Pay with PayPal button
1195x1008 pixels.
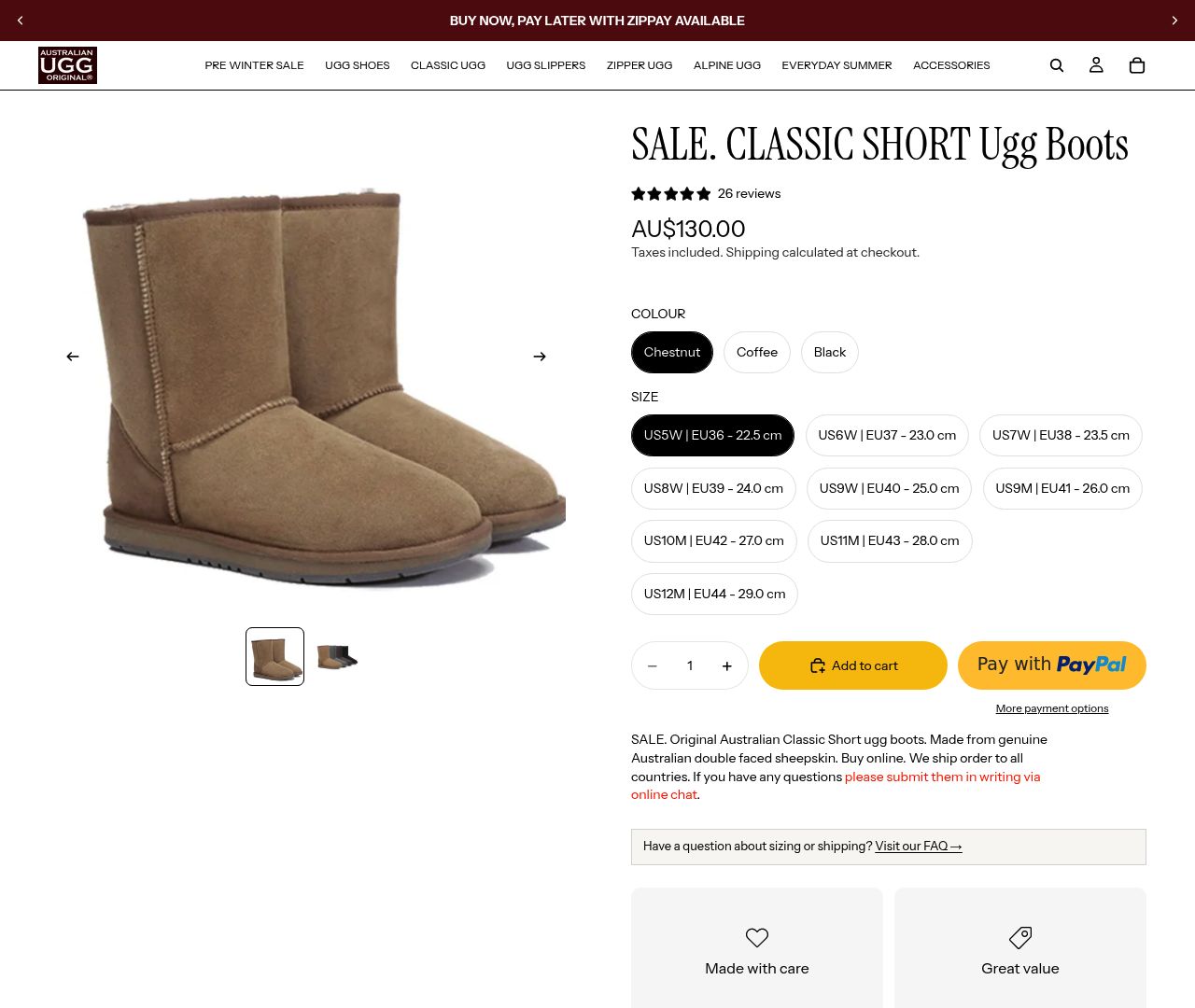[1052, 665]
